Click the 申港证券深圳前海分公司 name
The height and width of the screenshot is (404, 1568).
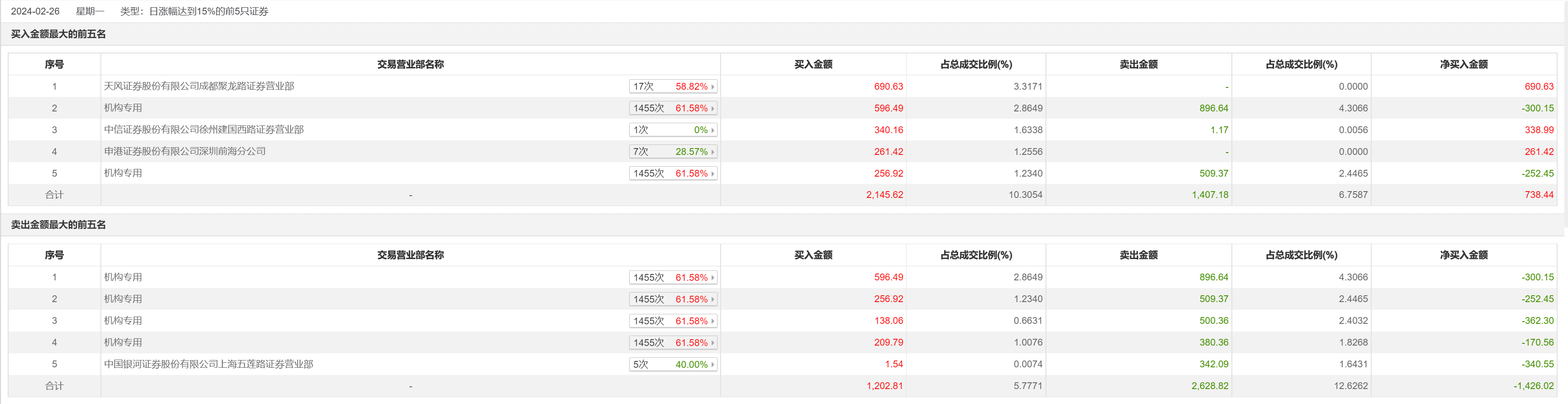(x=185, y=152)
